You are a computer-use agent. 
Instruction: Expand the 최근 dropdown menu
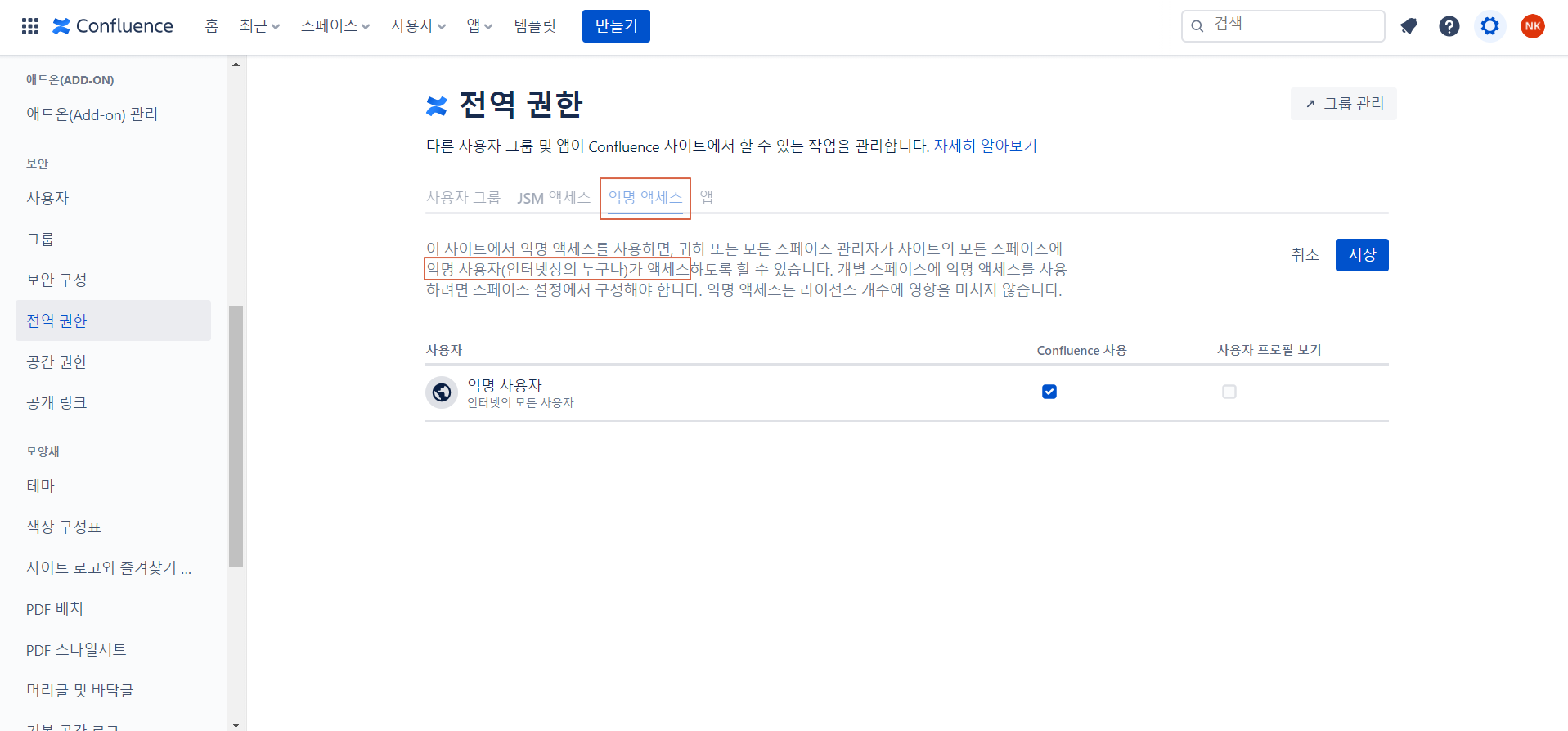click(x=259, y=26)
